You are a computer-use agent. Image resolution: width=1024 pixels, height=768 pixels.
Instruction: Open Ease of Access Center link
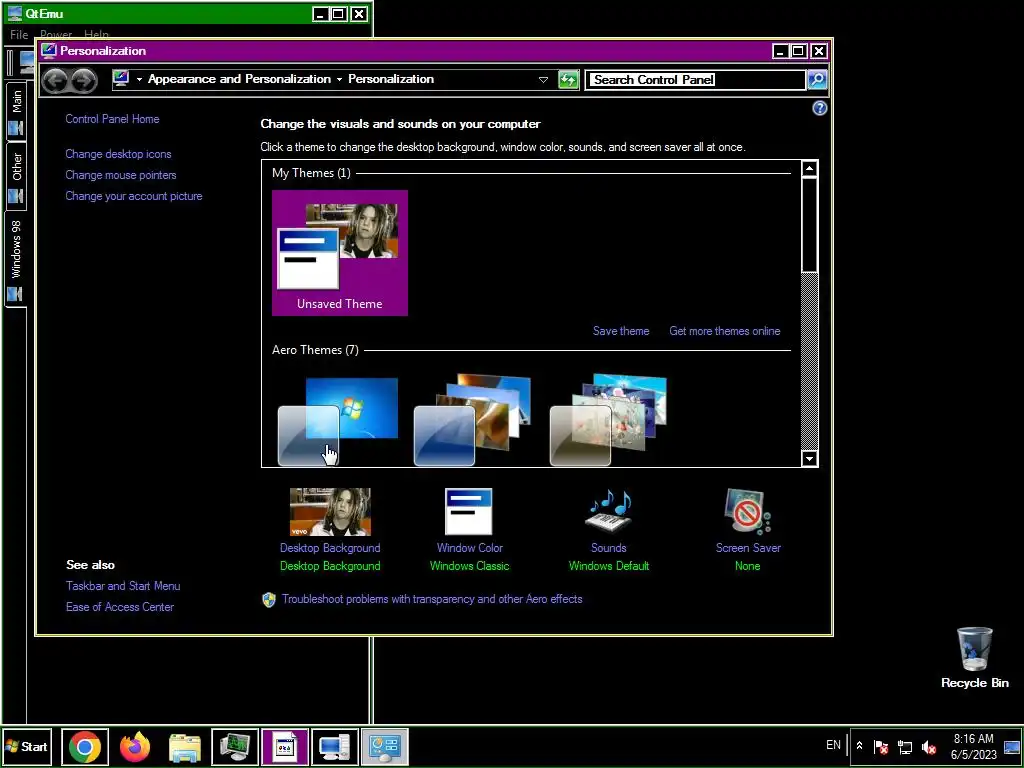click(x=120, y=607)
